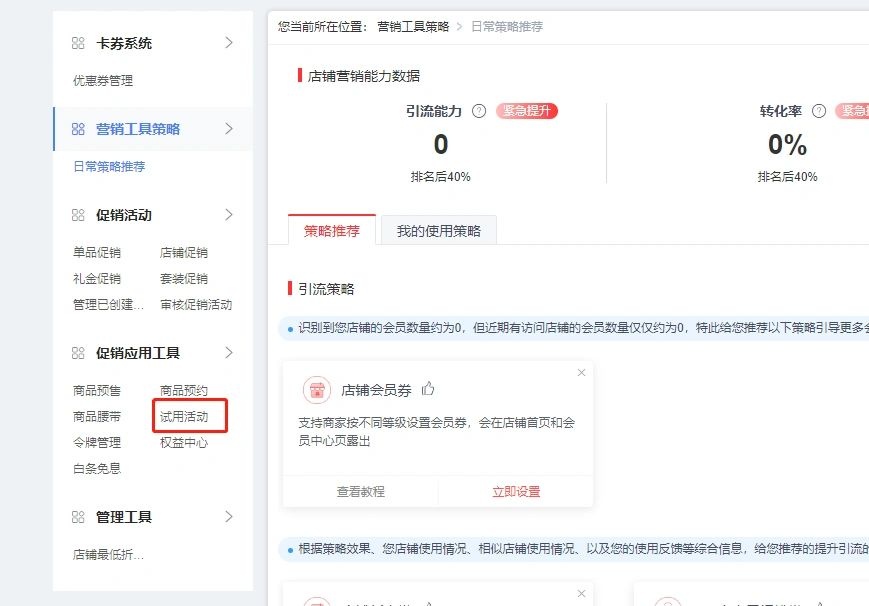Click the 营销工具策略 section heading
This screenshot has width=869, height=606.
[x=138, y=129]
